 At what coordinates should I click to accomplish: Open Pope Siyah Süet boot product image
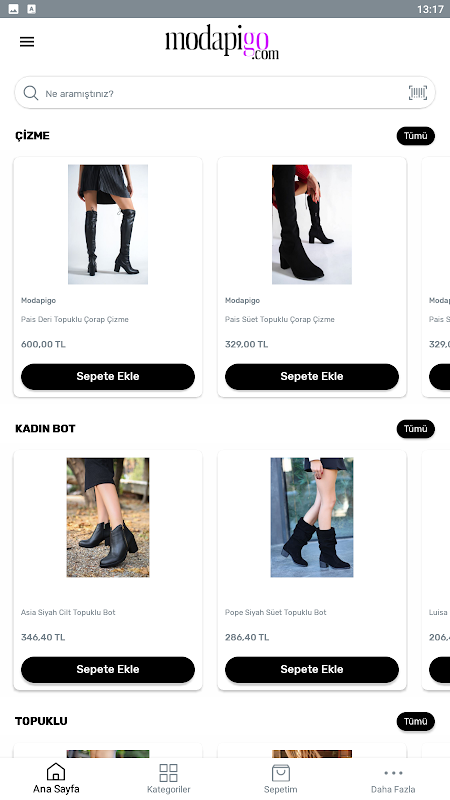point(312,517)
